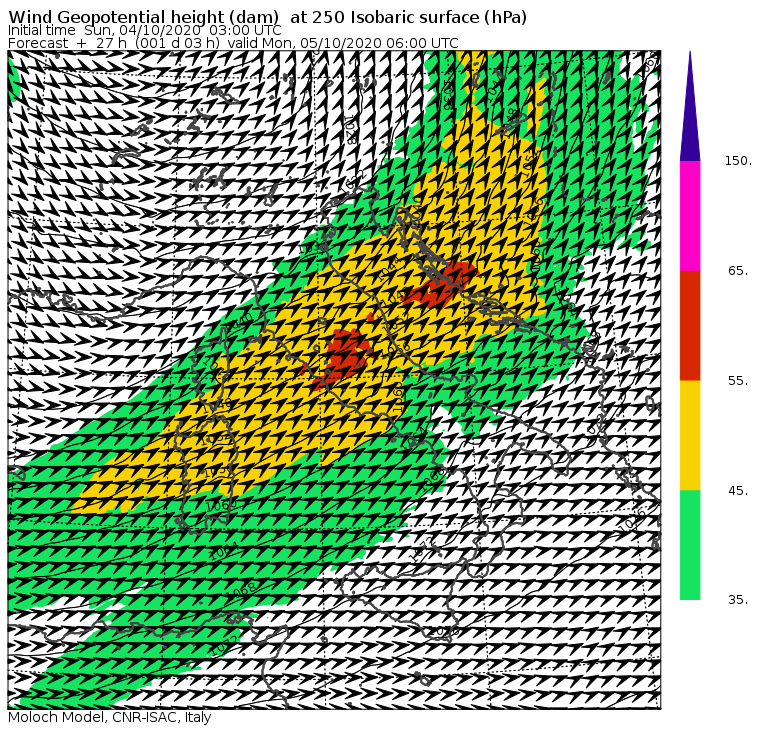760x731 pixels.
Task: Click the red band of the color legend
Action: (x=690, y=325)
